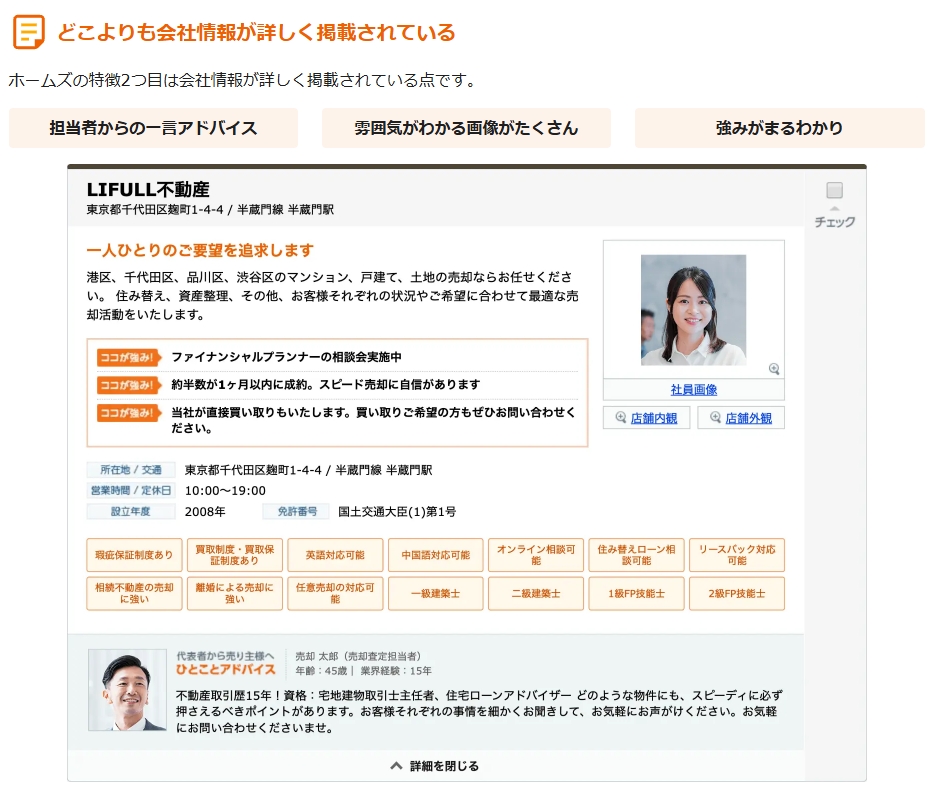Image resolution: width=940 pixels, height=795 pixels.
Task: Click the 設立年度 label
Action: (131, 511)
